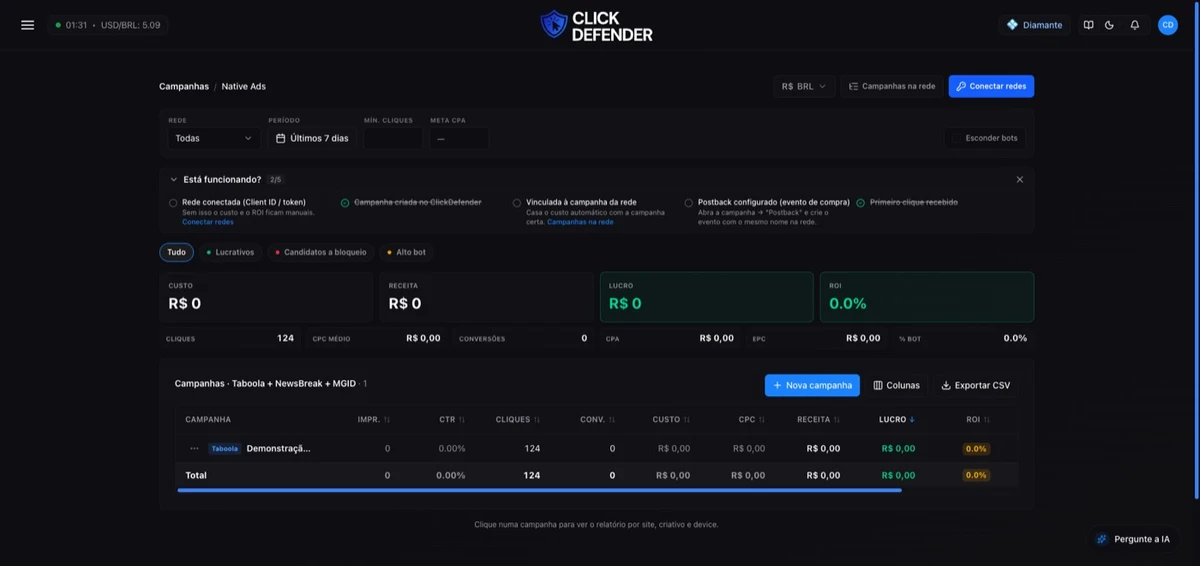The height and width of the screenshot is (566, 1200).
Task: Click the Click Defender shield logo
Action: (554, 25)
